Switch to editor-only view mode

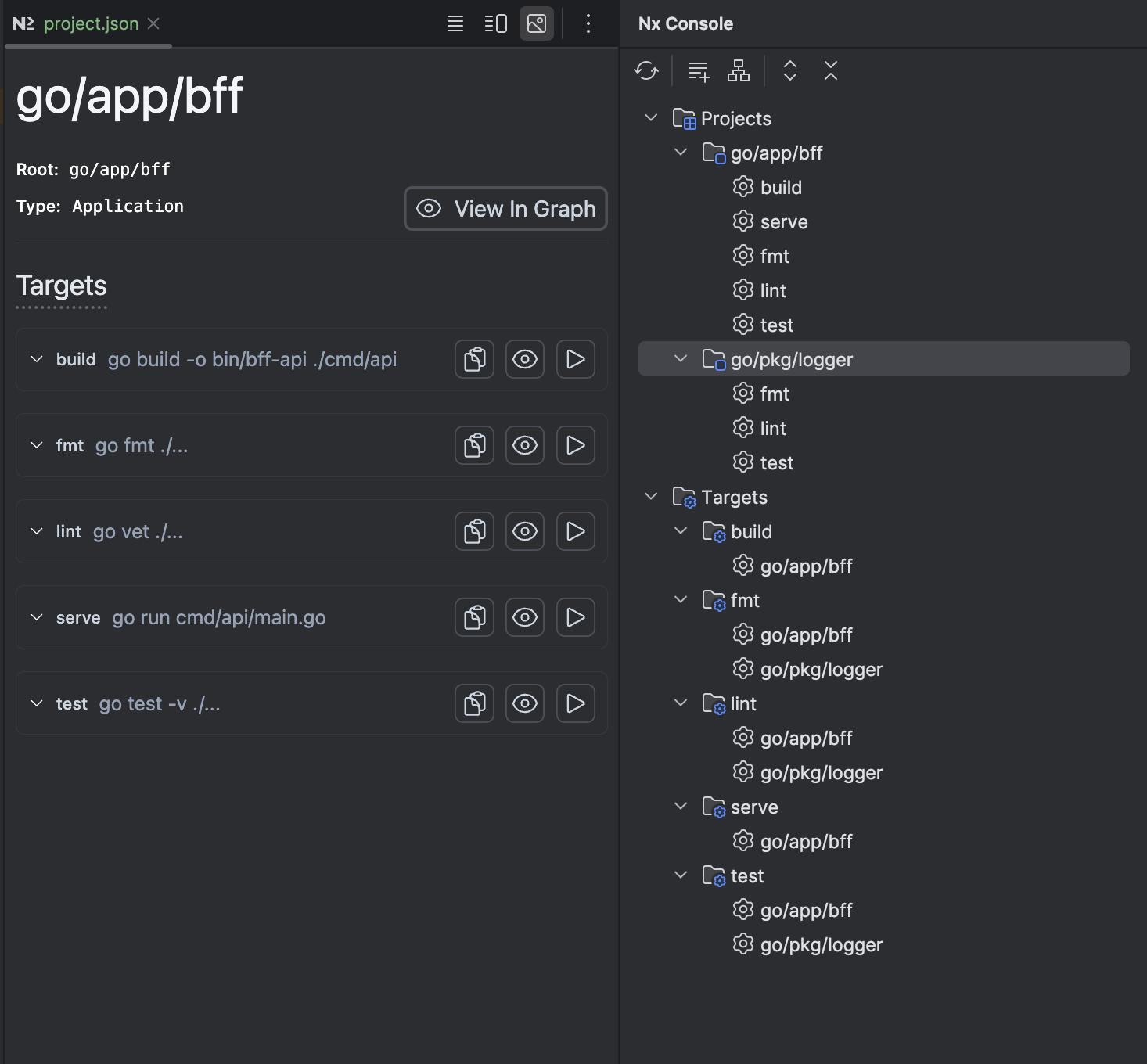(455, 23)
